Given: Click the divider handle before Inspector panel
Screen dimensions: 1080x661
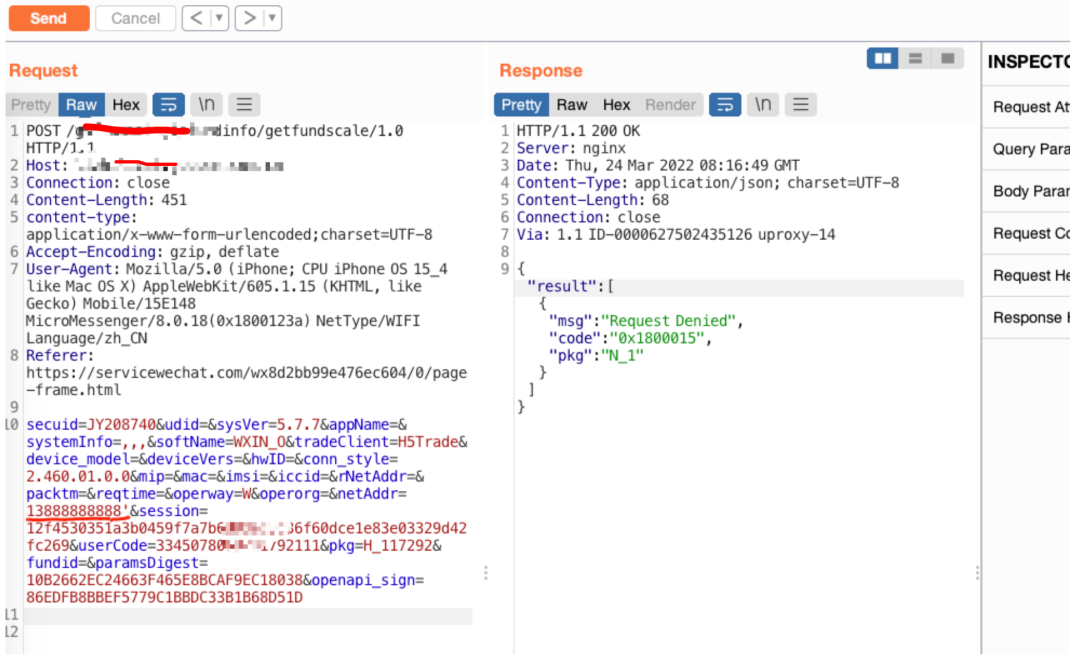Looking at the screenshot, I should click(x=977, y=573).
